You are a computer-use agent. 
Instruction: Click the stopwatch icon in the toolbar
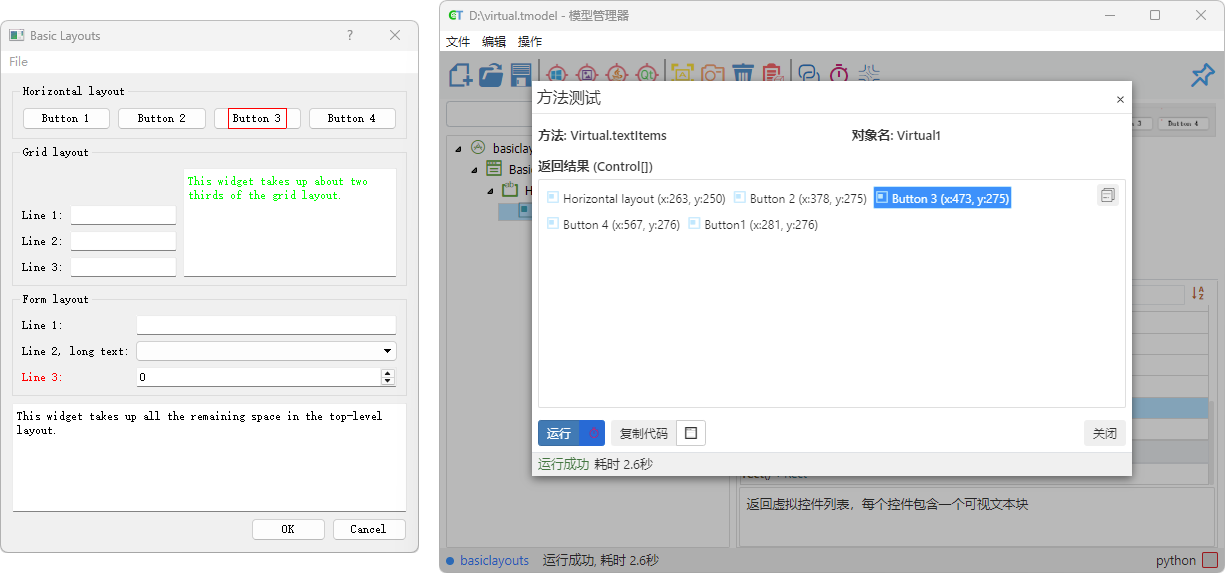point(839,75)
